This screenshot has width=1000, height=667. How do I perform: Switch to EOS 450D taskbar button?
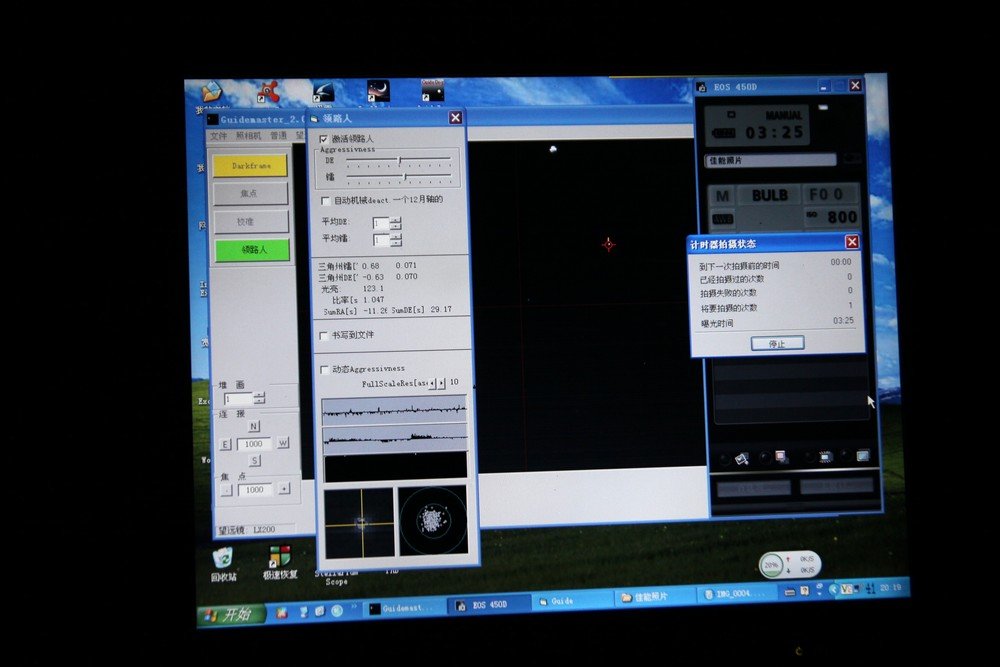489,605
